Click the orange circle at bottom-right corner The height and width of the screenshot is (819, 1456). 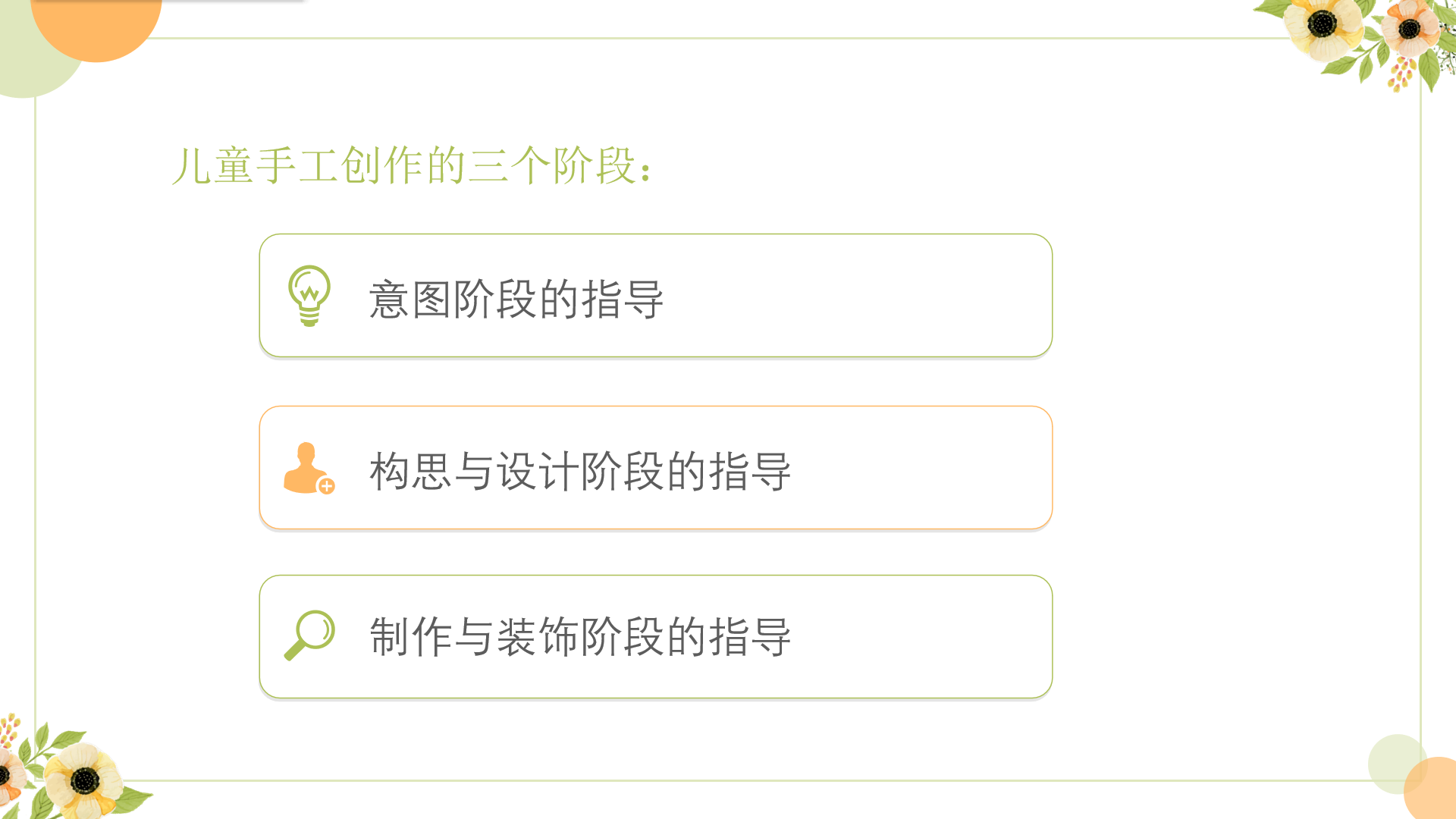(1432, 790)
